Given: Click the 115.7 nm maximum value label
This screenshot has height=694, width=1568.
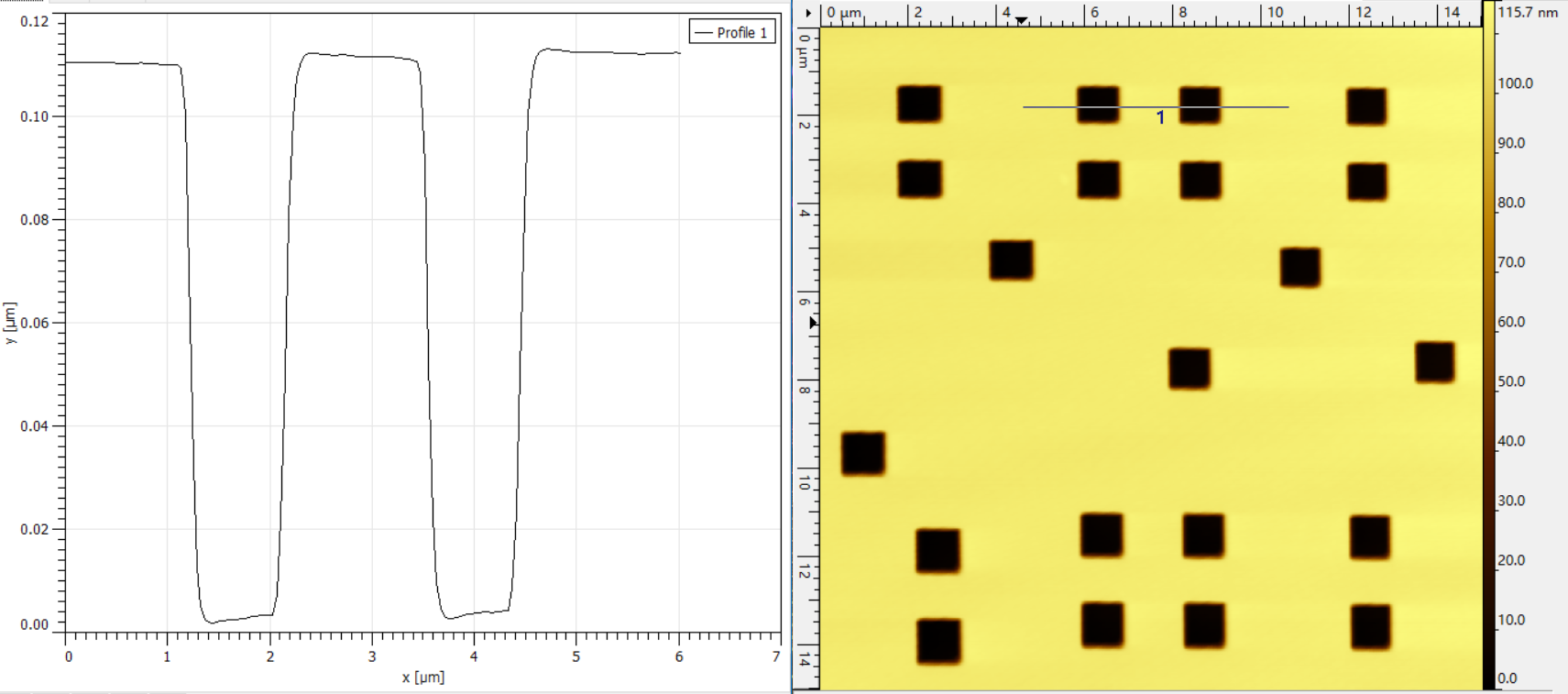Looking at the screenshot, I should (1528, 13).
